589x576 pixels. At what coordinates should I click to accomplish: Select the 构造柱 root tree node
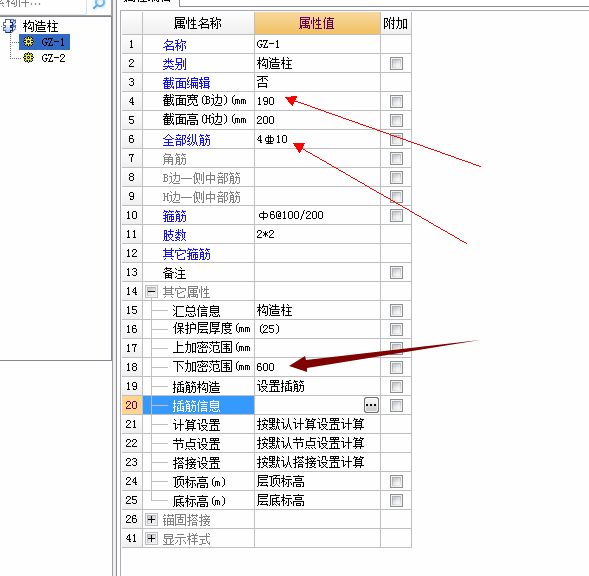(40, 26)
